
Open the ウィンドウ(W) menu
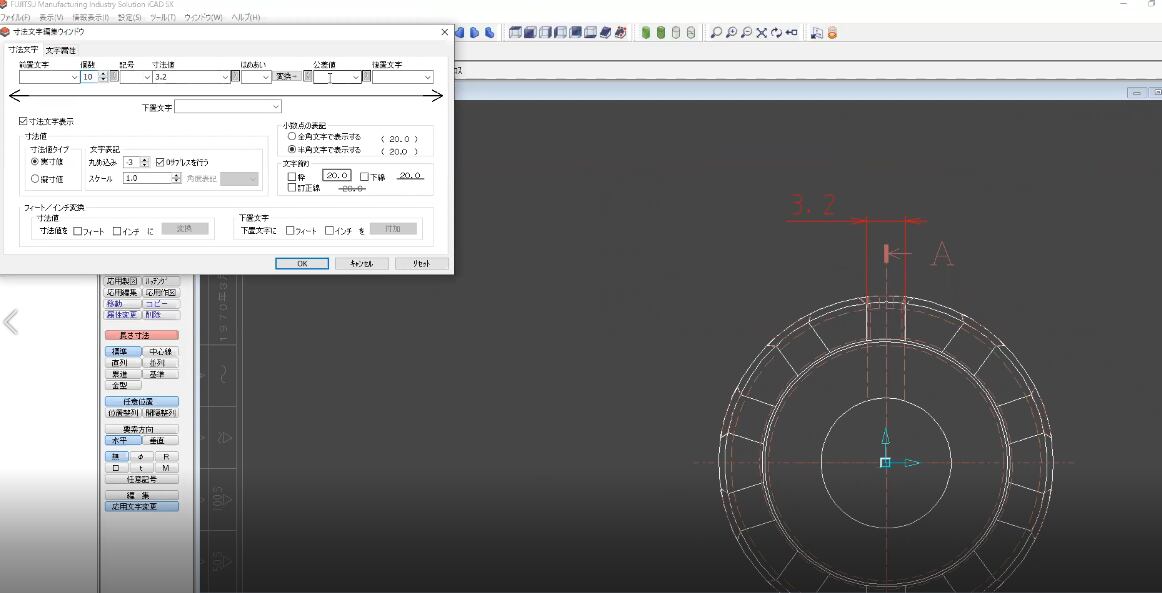(203, 18)
